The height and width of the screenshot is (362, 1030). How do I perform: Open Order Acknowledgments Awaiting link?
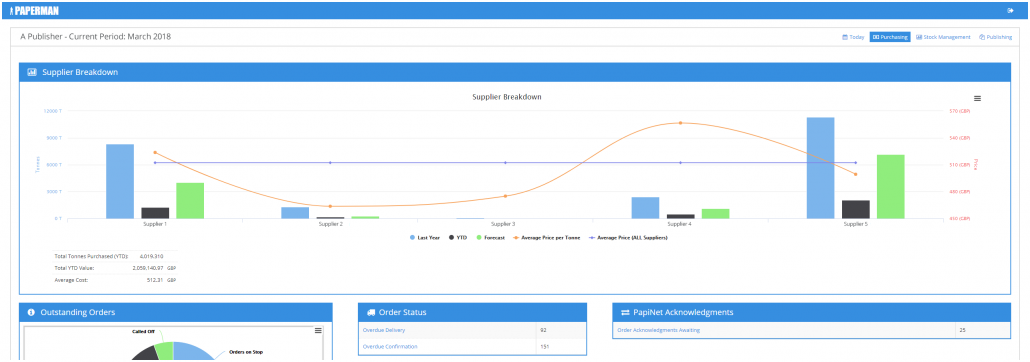[658, 330]
